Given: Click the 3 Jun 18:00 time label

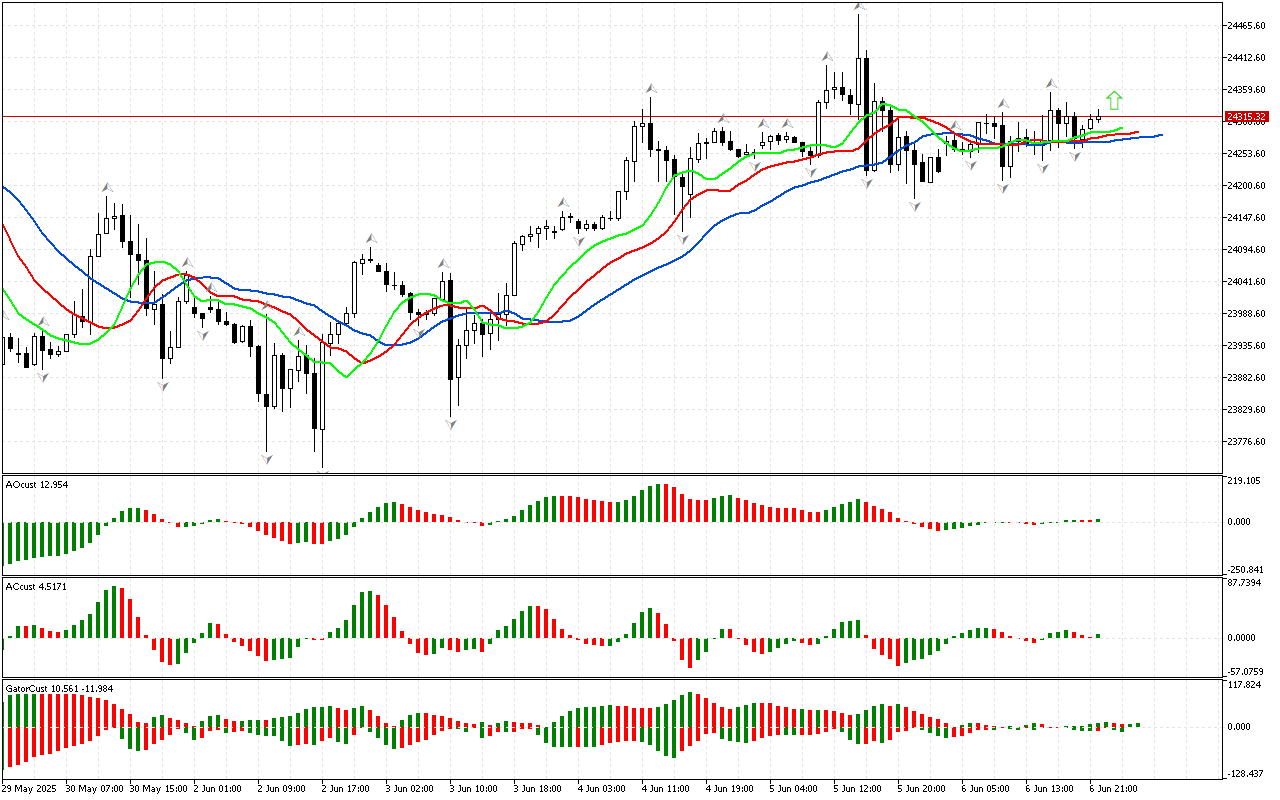Looking at the screenshot, I should (x=537, y=788).
